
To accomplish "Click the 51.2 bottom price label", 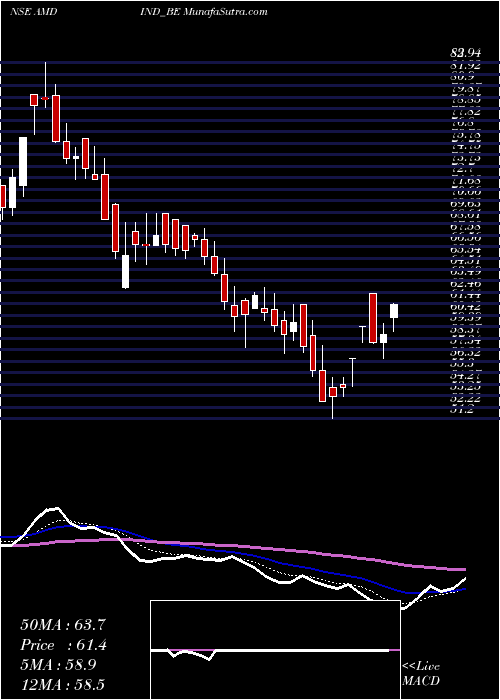I will [464, 411].
